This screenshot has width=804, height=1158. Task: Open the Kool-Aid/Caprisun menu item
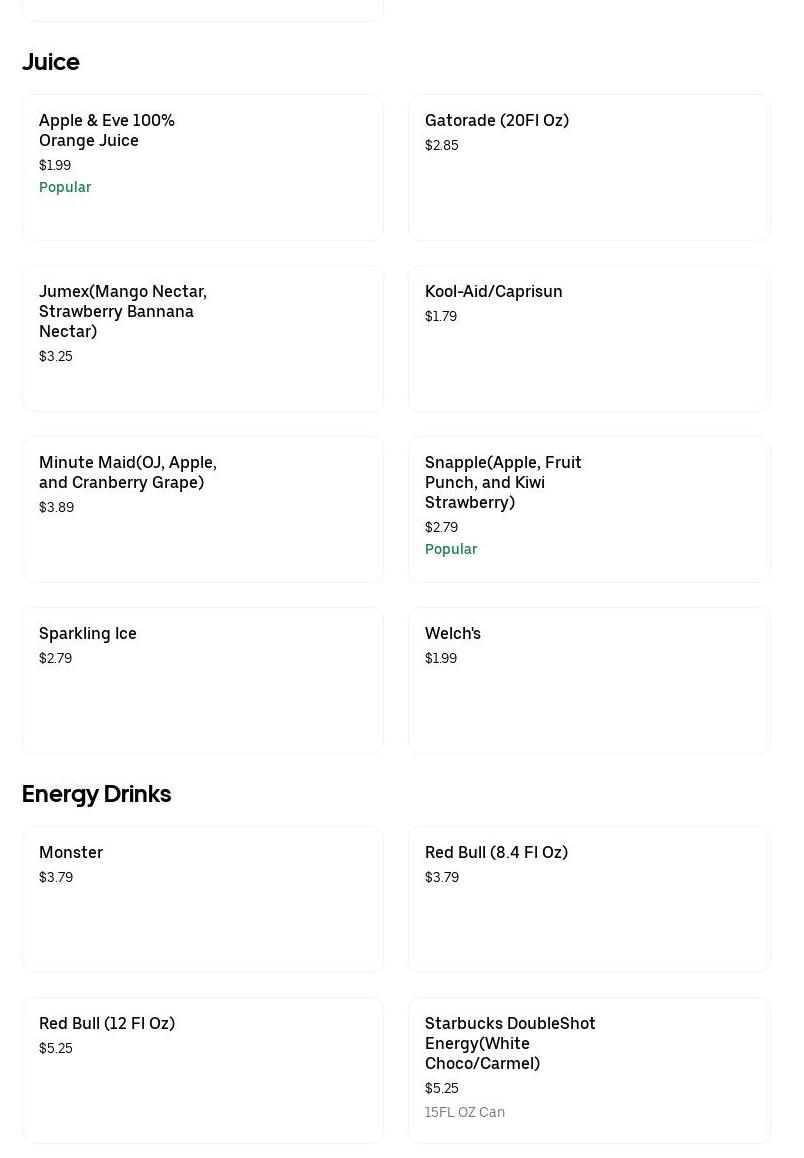[x=589, y=338]
